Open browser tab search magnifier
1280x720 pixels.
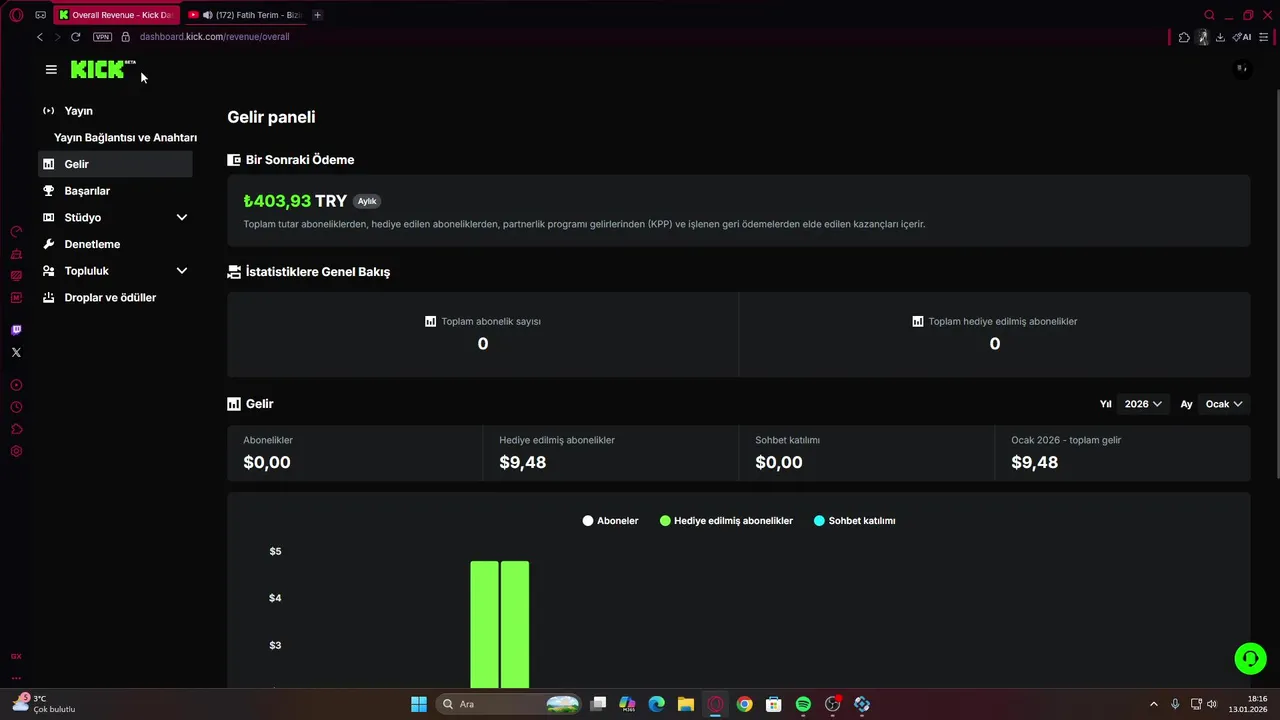[x=1209, y=15]
